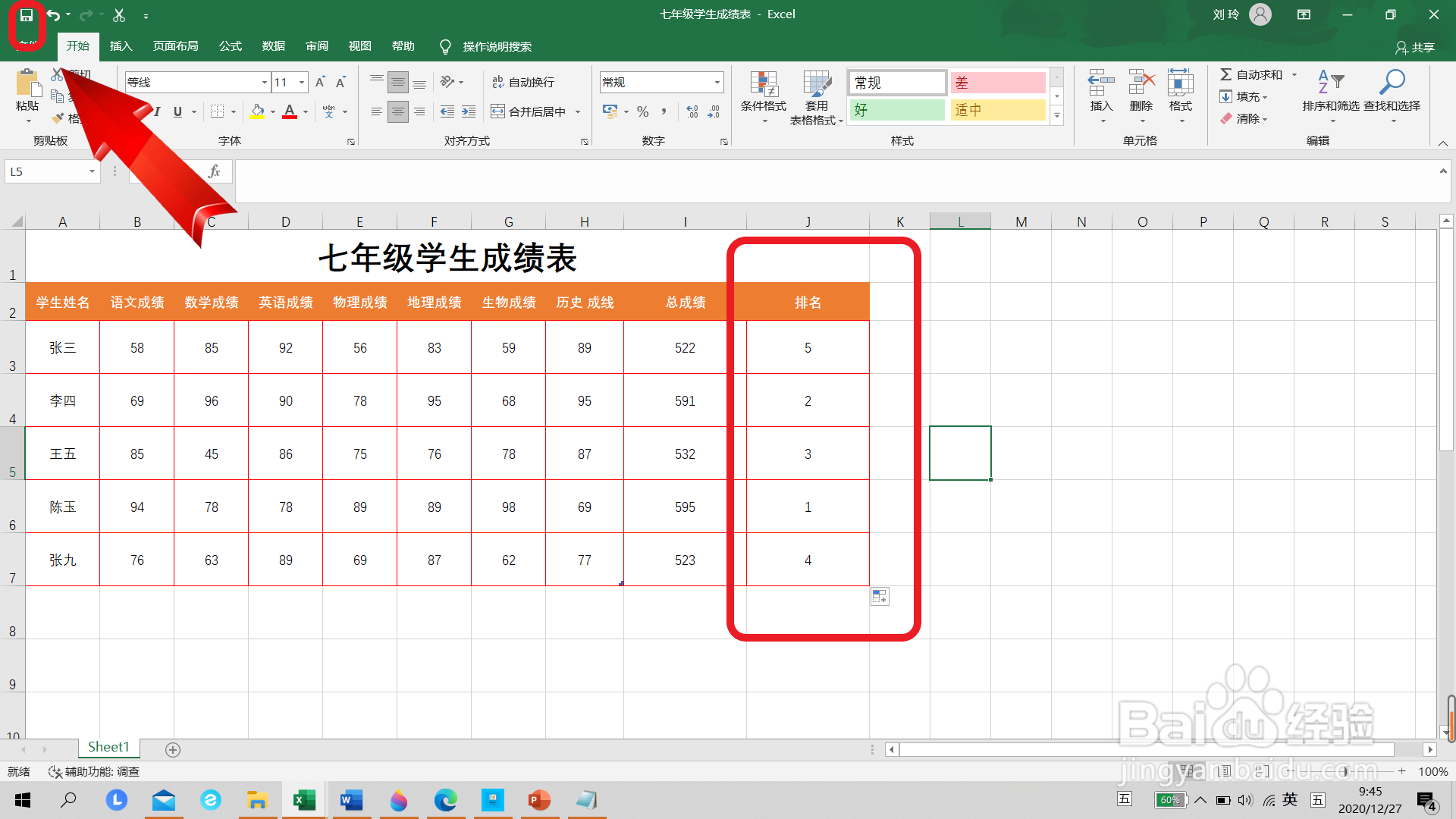The image size is (1456, 819).
Task: Switch to the 审阅 (Review) tab
Action: click(x=317, y=46)
